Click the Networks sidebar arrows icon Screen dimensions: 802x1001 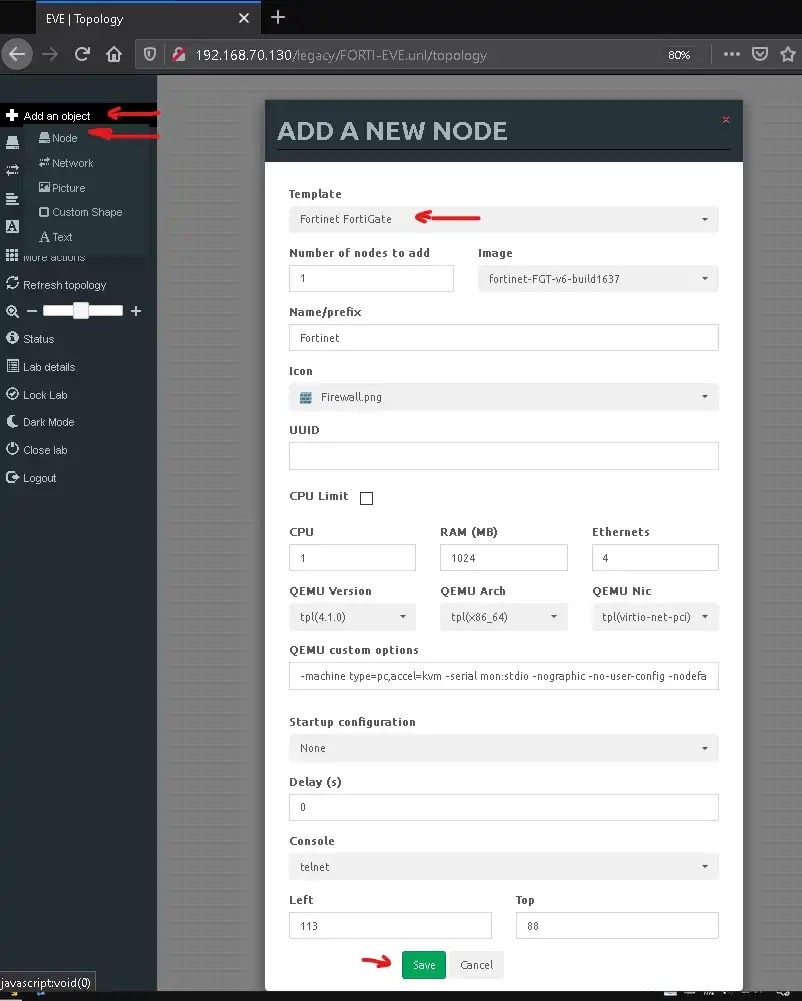point(12,170)
